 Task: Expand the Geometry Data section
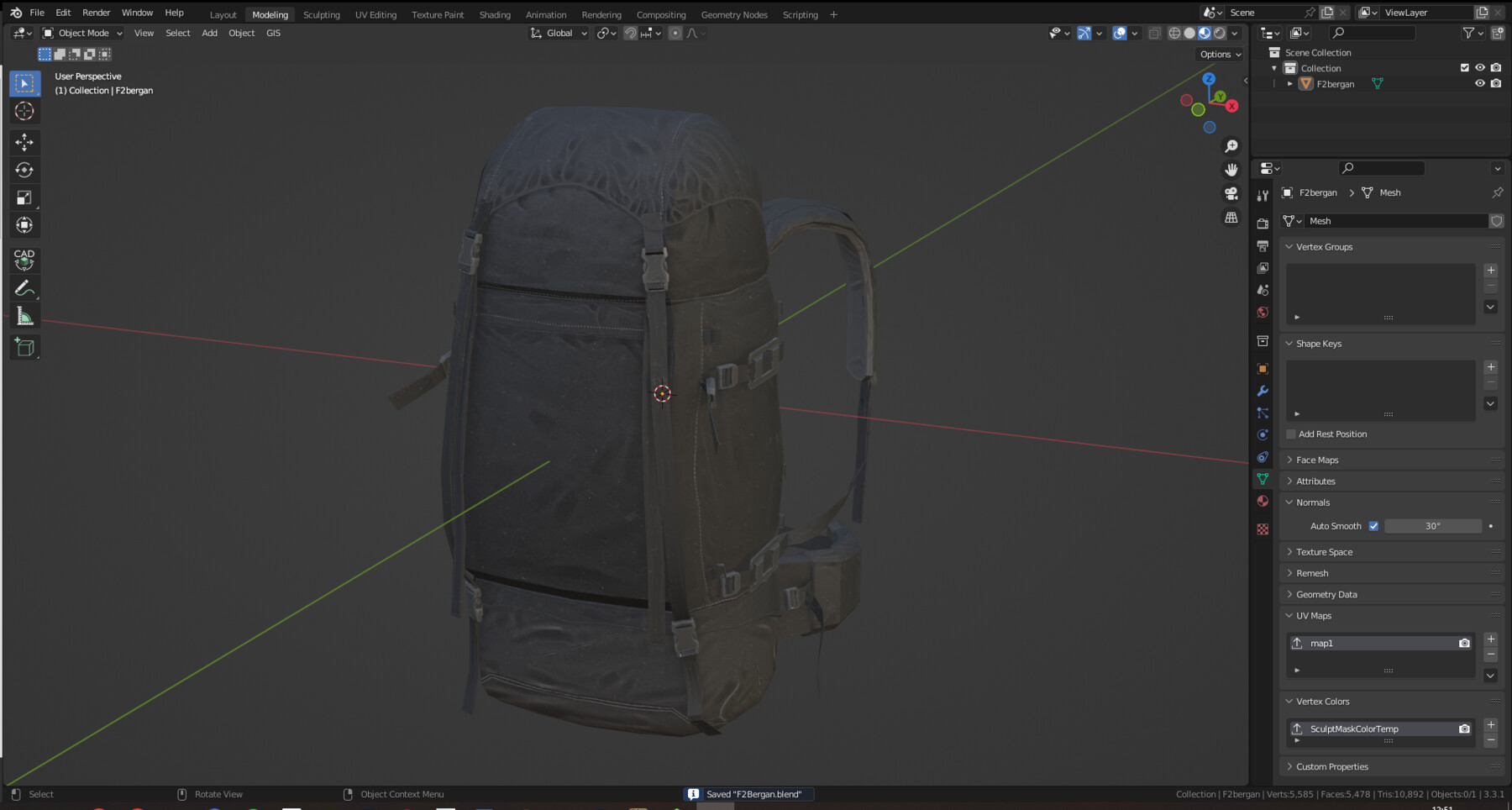(1326, 594)
